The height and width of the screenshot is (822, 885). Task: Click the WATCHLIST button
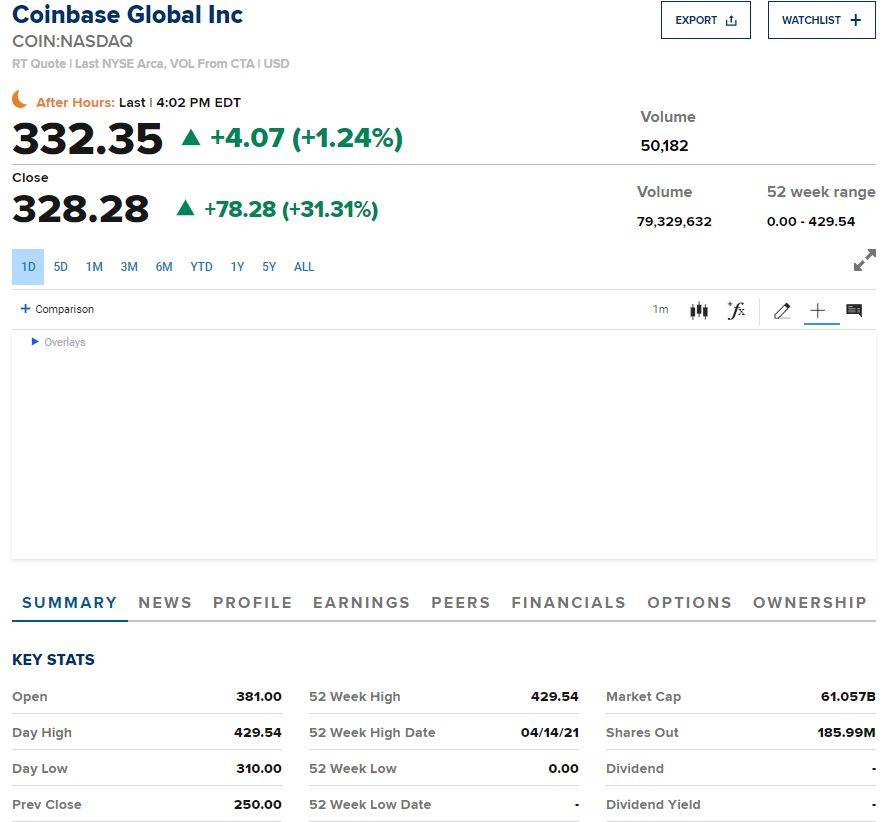pos(821,19)
